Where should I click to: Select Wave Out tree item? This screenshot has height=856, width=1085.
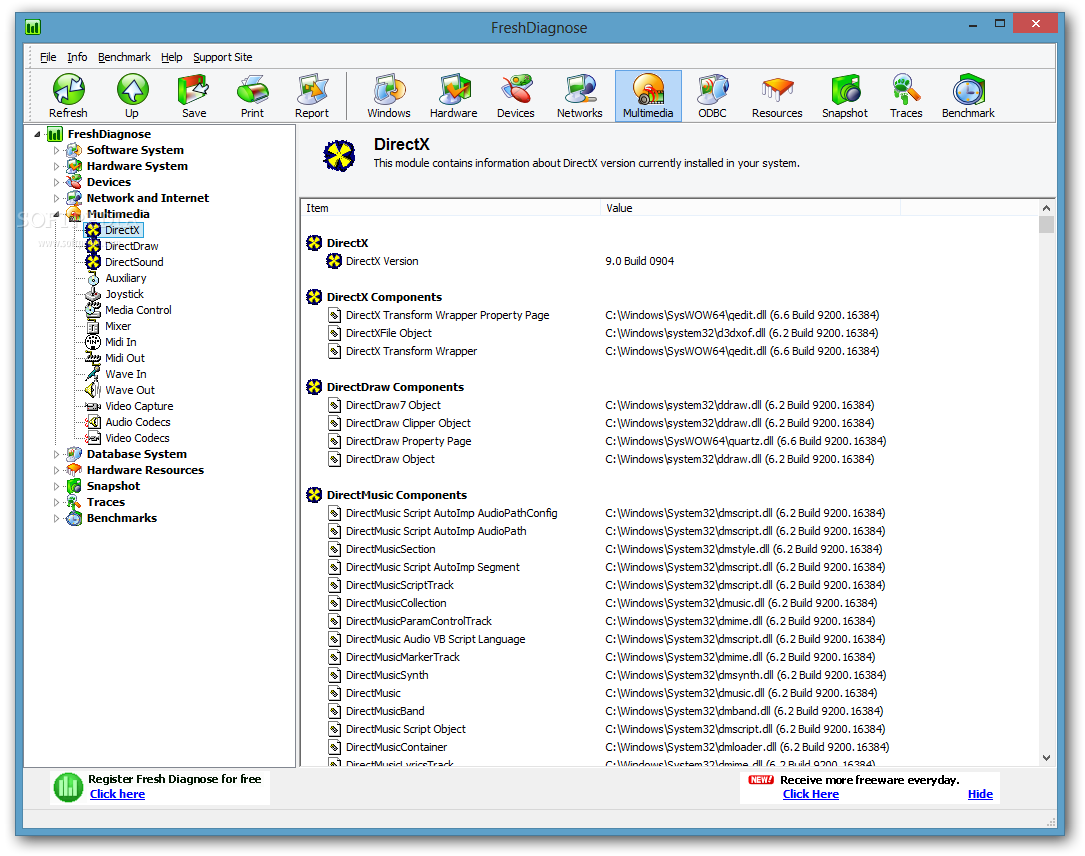click(x=130, y=390)
